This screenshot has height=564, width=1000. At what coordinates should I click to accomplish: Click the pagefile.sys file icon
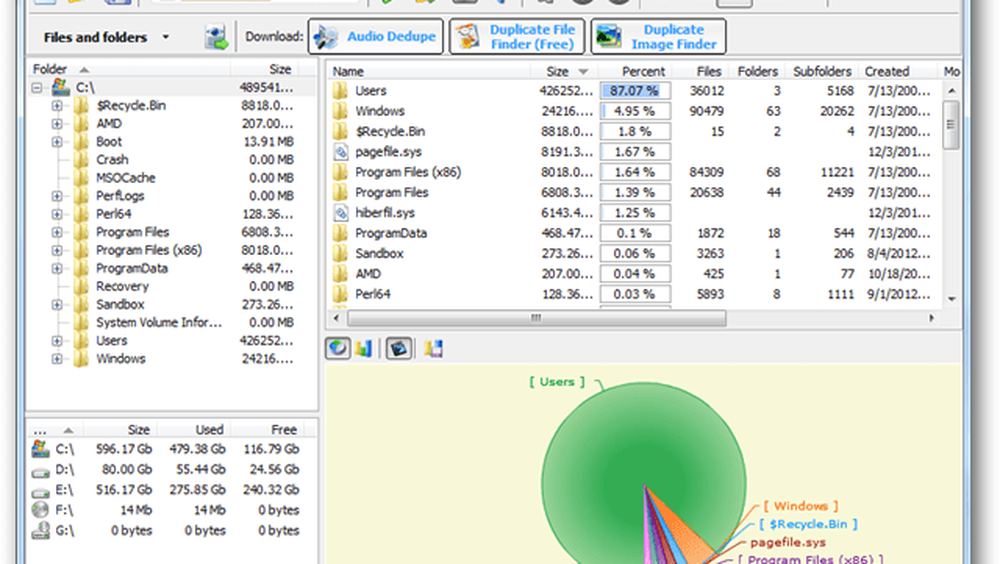[x=340, y=152]
